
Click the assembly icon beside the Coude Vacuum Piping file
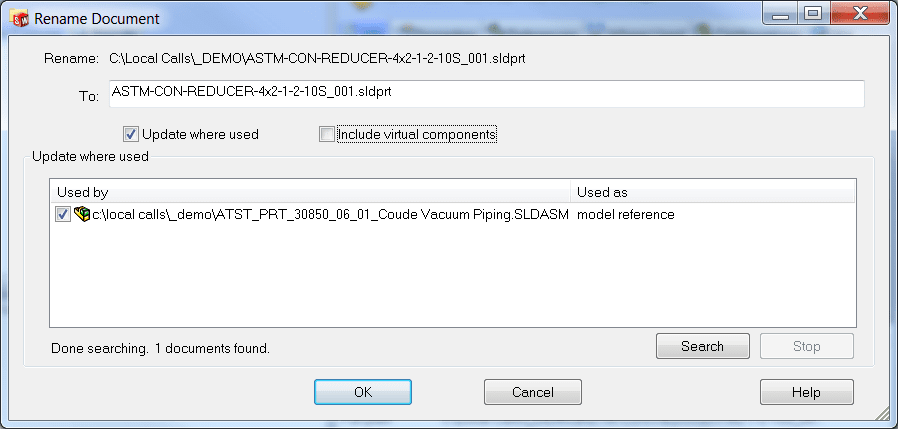click(82, 214)
